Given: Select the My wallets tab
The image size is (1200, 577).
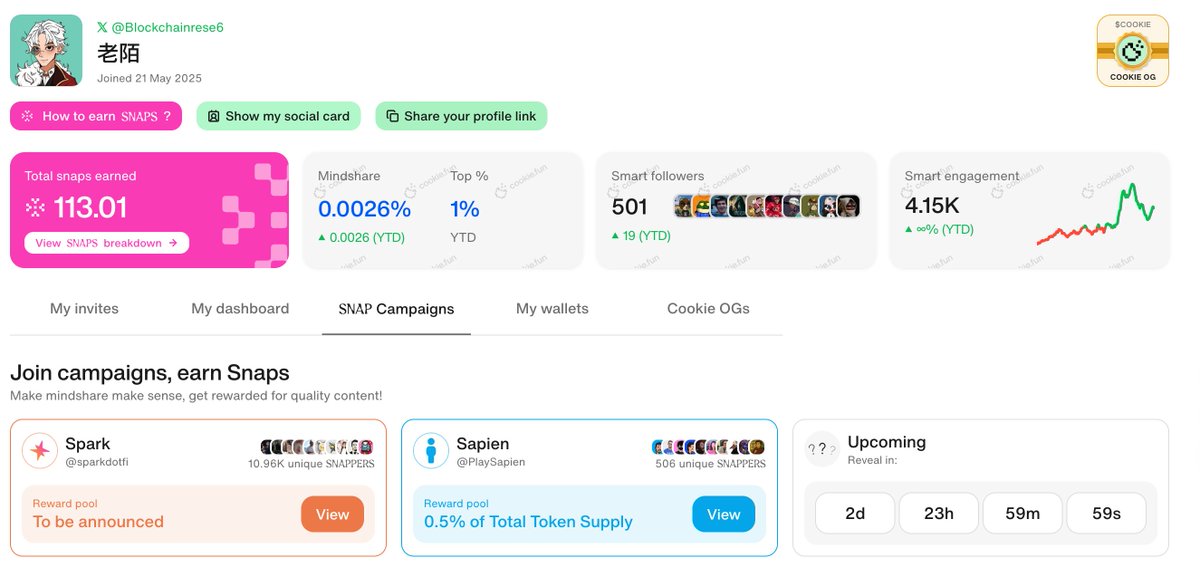Looking at the screenshot, I should tap(552, 309).
